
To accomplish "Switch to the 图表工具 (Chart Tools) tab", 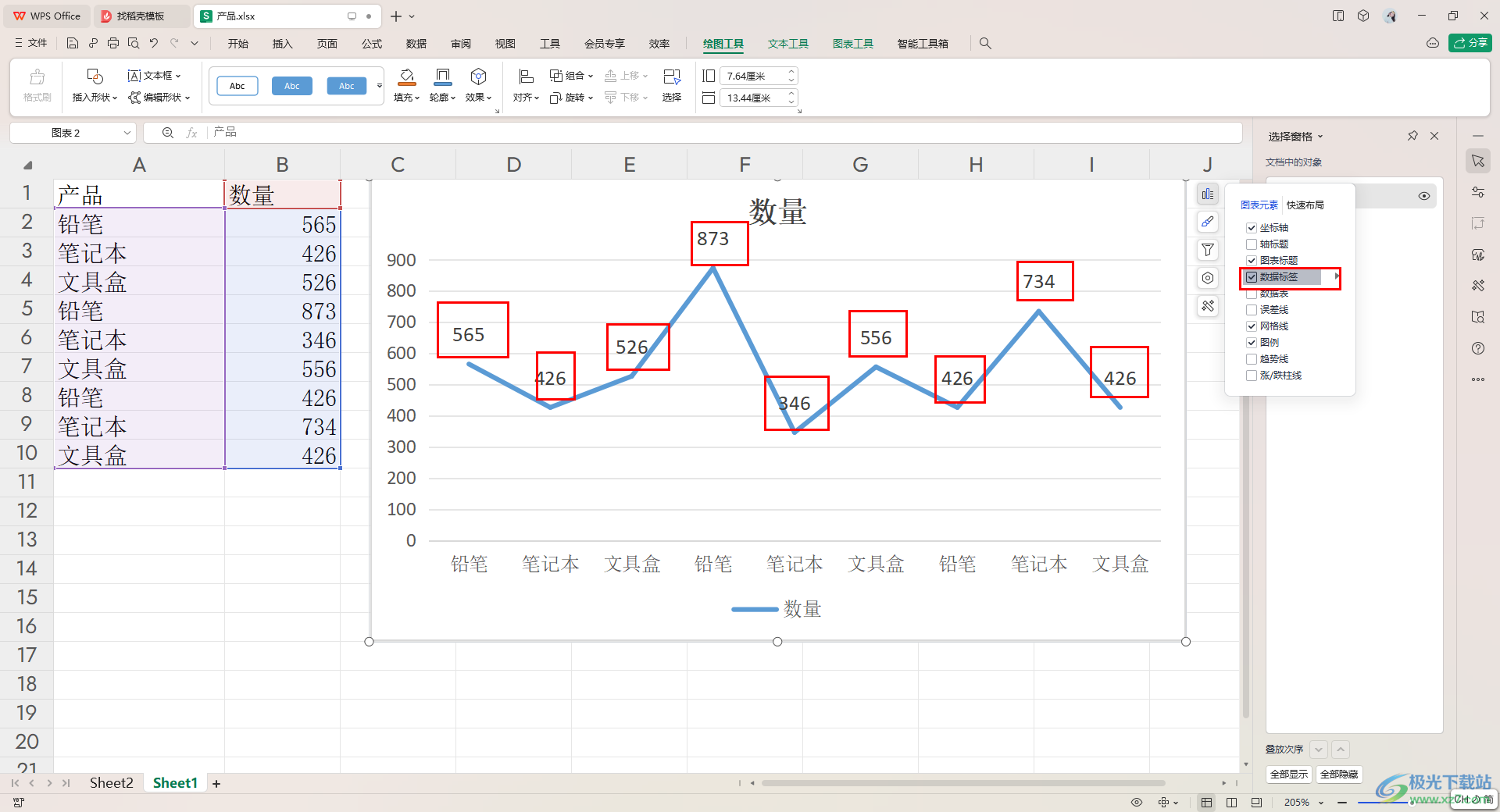I will 852,44.
